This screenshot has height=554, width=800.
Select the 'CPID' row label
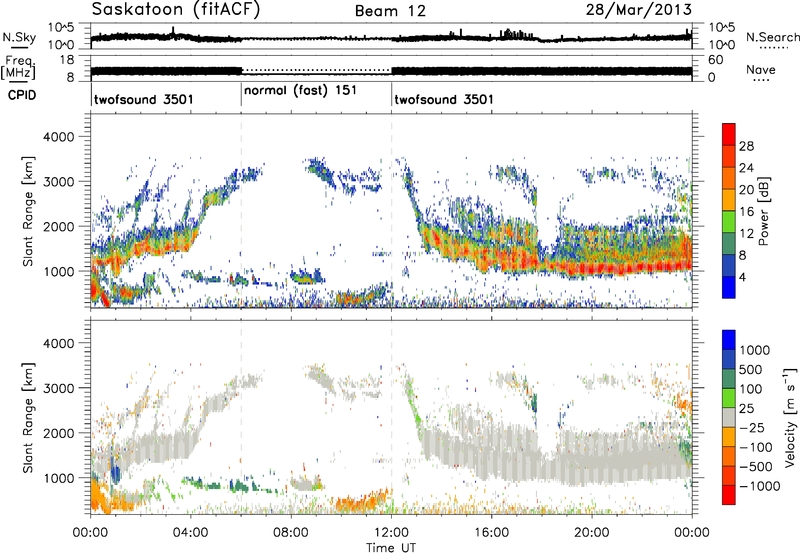click(x=22, y=95)
